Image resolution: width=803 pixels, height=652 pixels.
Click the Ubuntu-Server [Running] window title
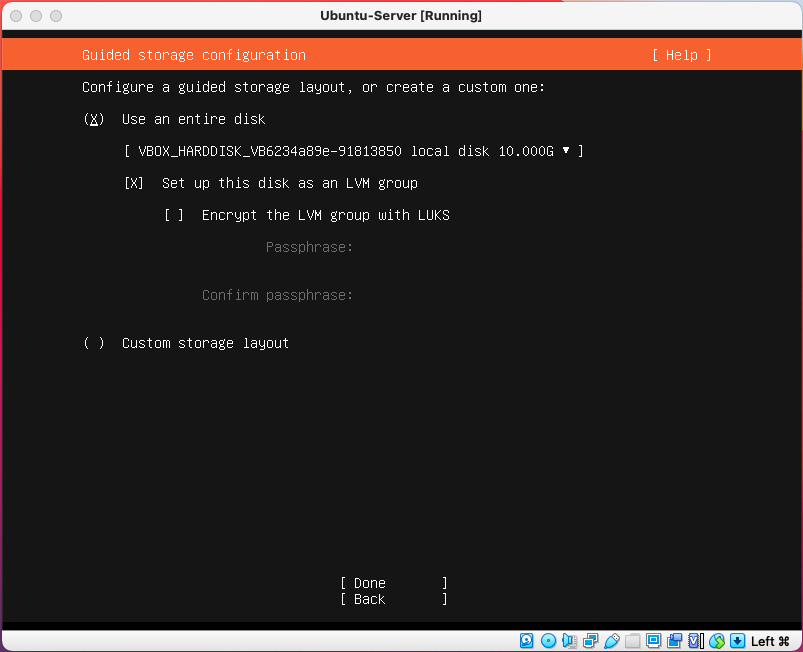pyautogui.click(x=401, y=16)
